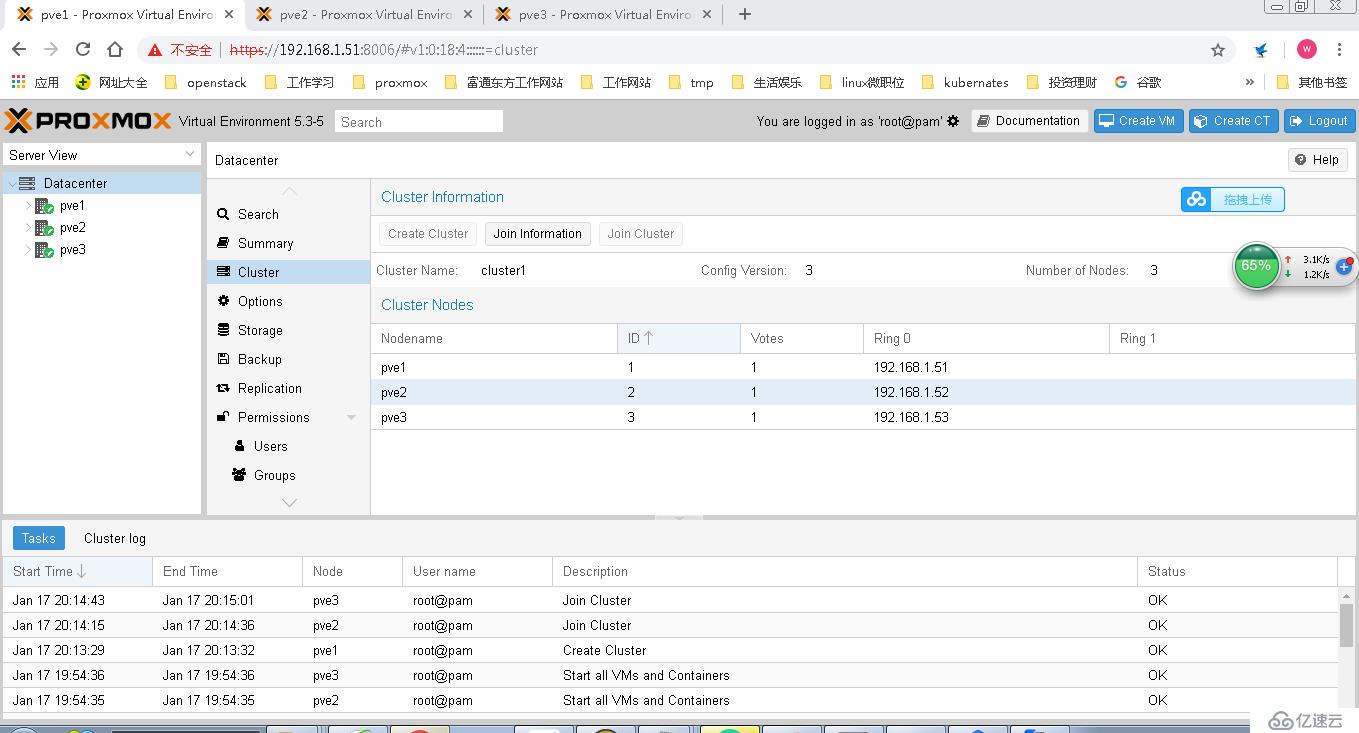Sort by Nodename column header
This screenshot has height=733, width=1359.
494,338
